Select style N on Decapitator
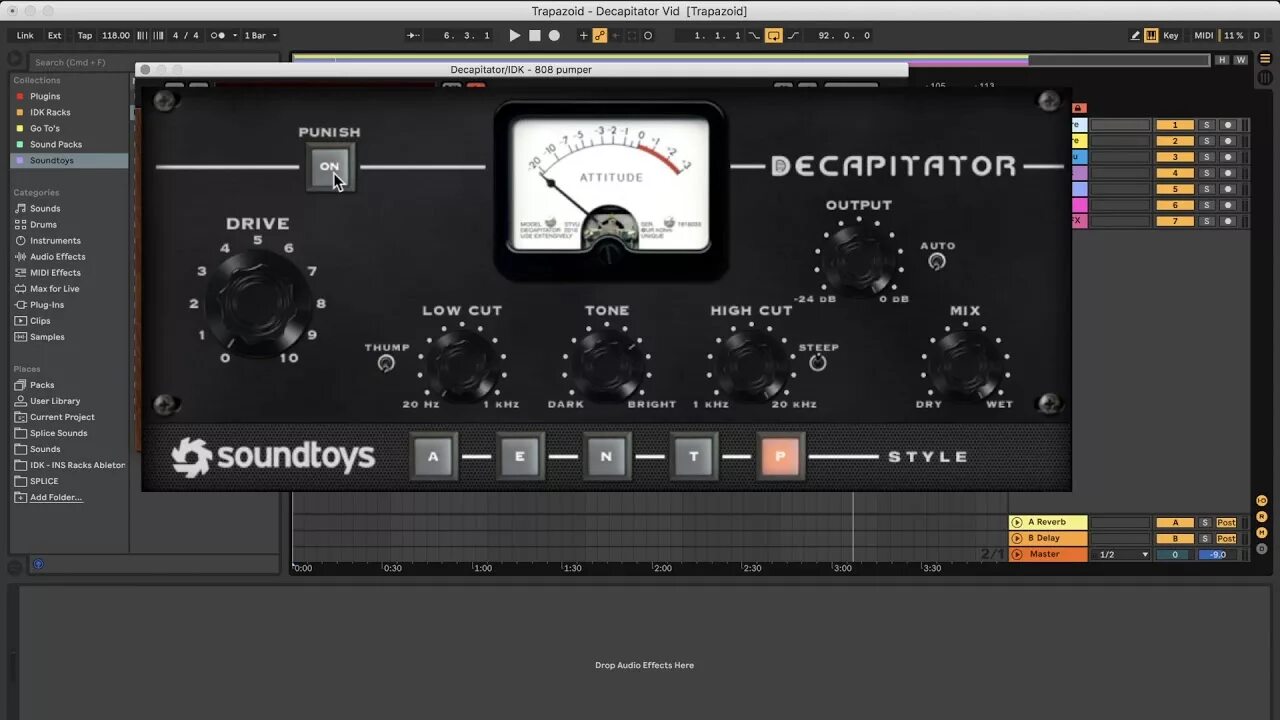 [x=606, y=457]
